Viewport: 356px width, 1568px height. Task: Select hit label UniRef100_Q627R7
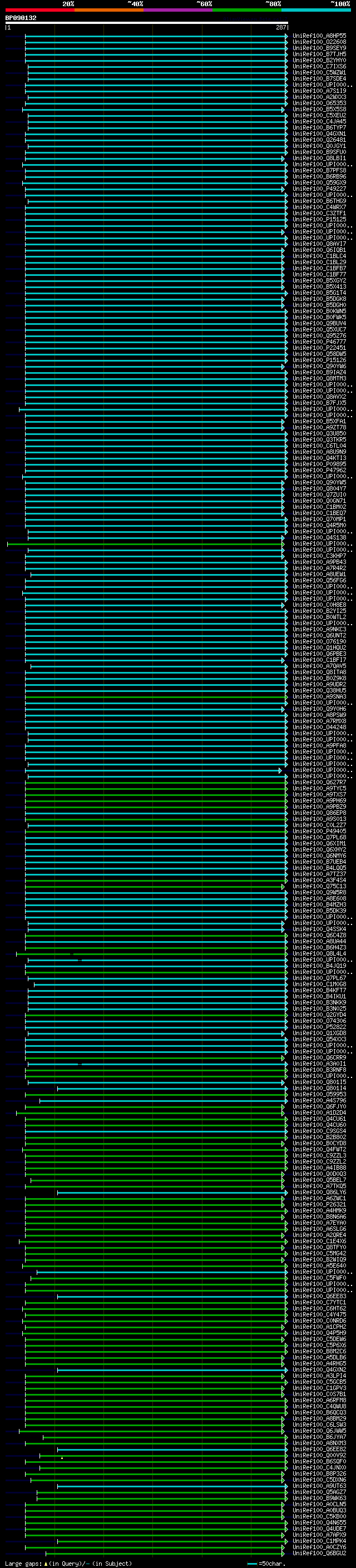319,783
